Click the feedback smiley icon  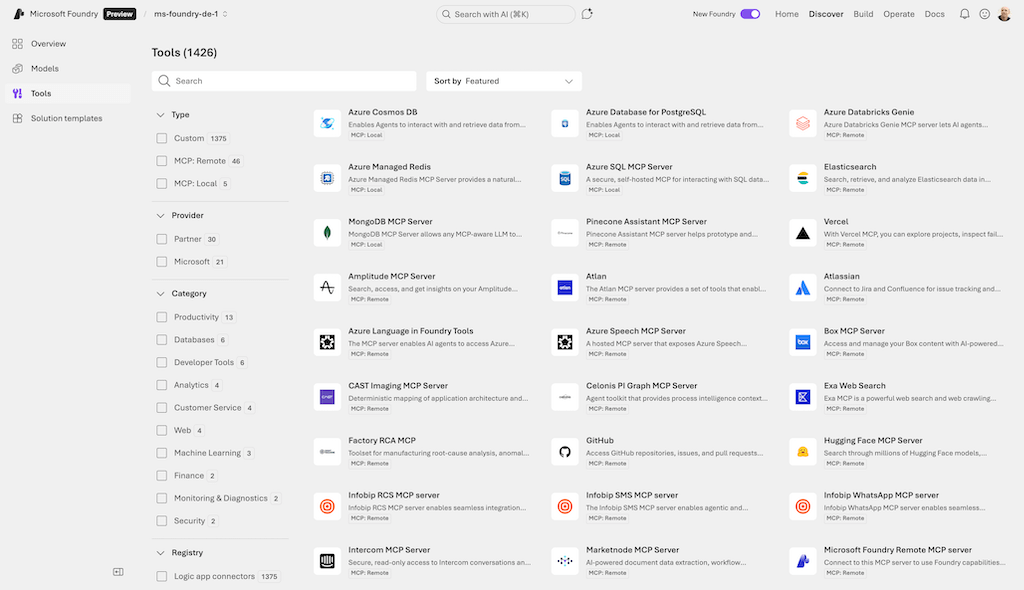985,14
